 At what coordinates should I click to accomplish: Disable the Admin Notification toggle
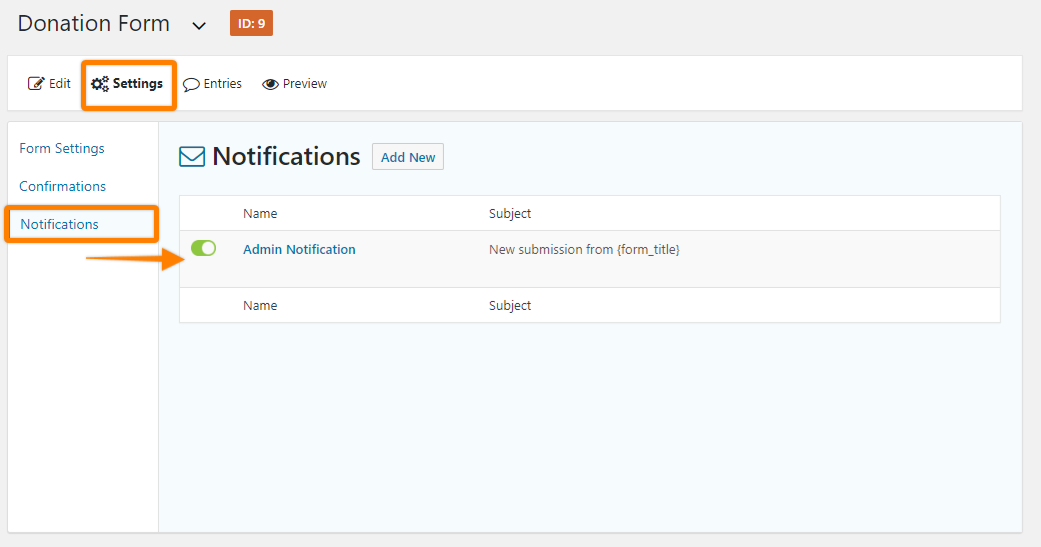(x=203, y=248)
